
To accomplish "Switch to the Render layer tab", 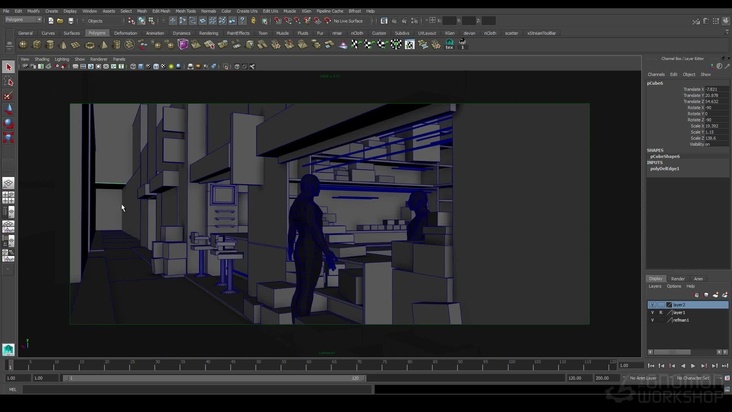I will click(677, 278).
